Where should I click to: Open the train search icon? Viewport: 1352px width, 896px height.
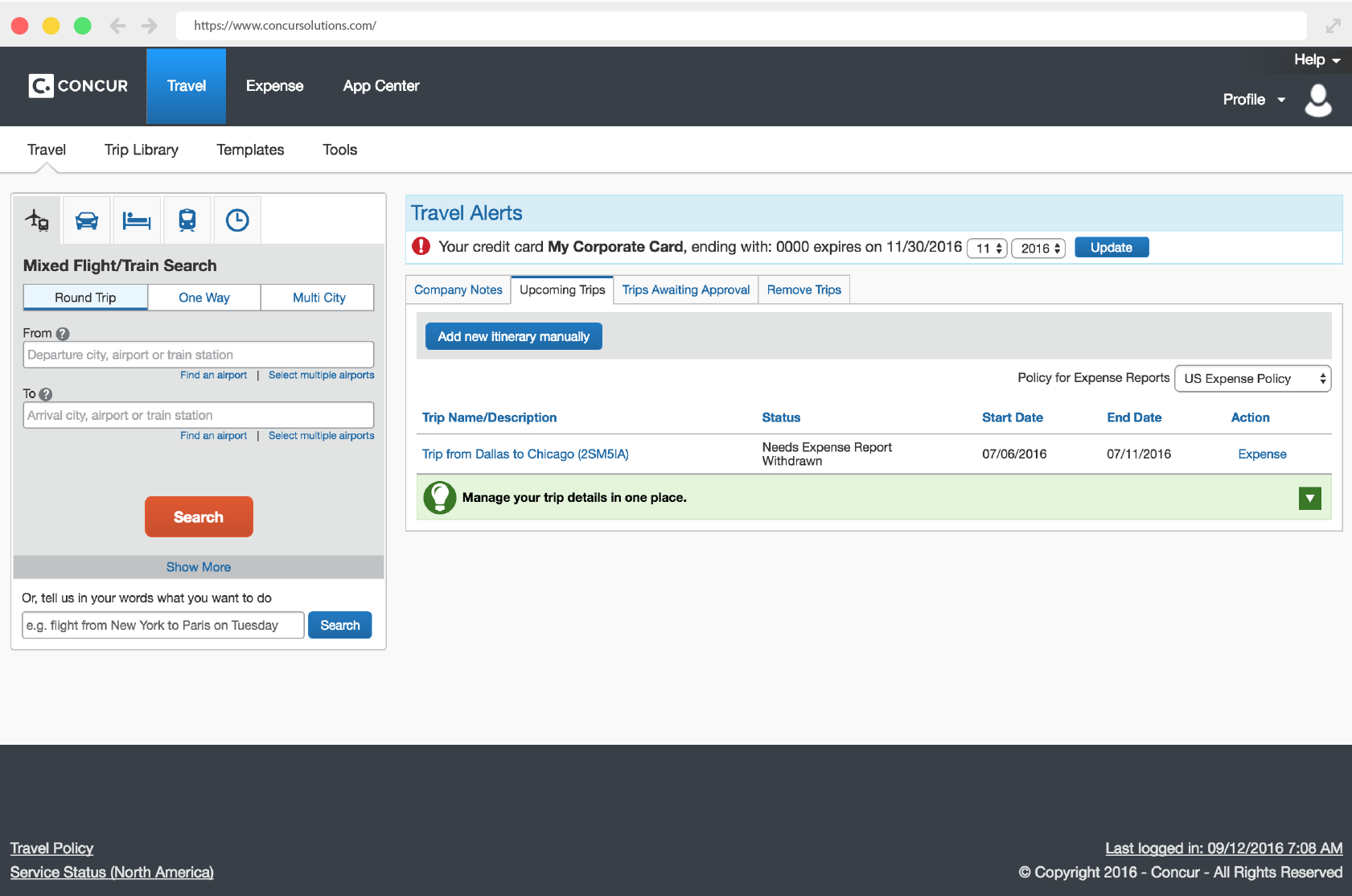[x=187, y=220]
